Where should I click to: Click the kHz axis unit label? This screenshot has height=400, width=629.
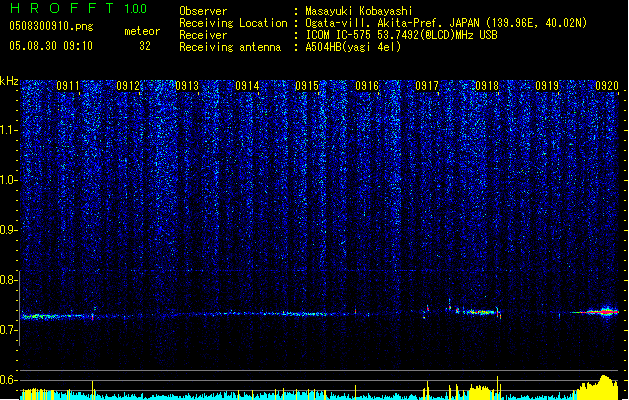point(9,81)
